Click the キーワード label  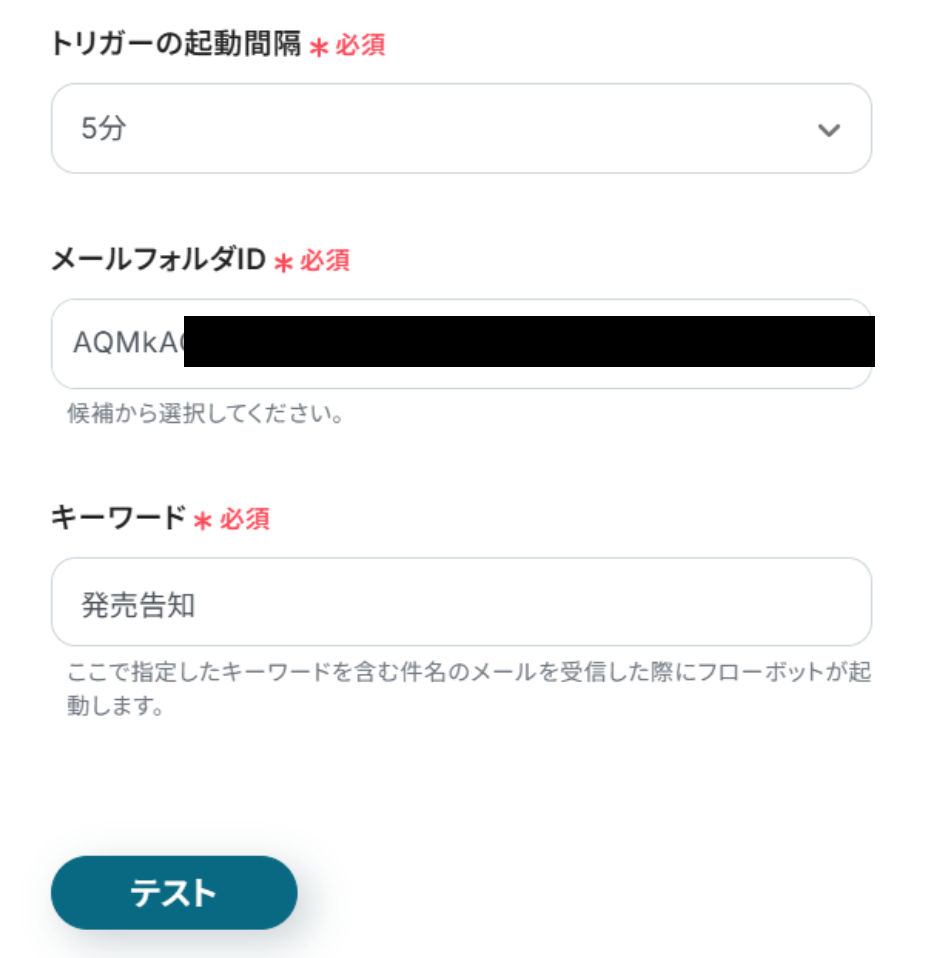[118, 518]
